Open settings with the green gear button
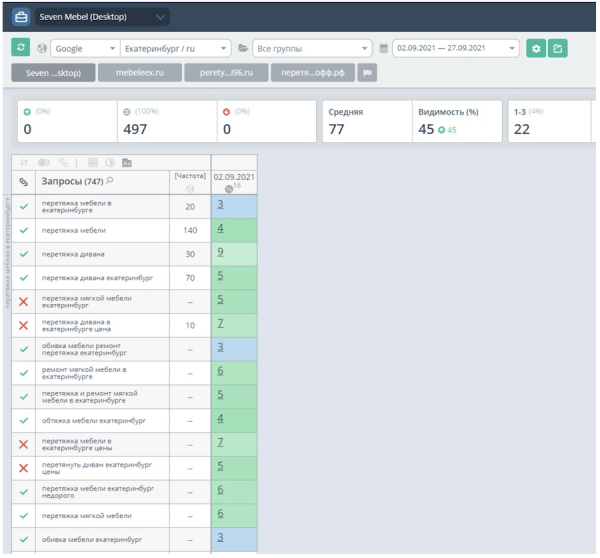 (538, 48)
